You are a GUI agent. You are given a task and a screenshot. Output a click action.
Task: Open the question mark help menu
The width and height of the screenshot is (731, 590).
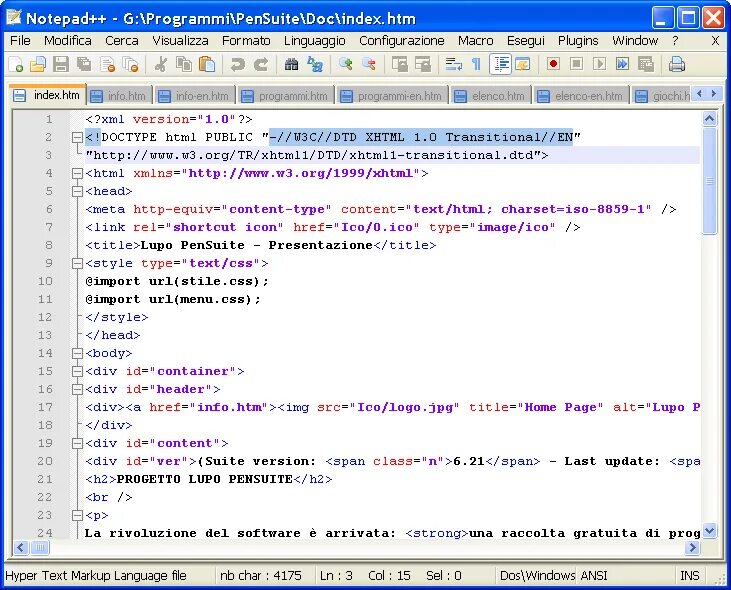click(675, 41)
